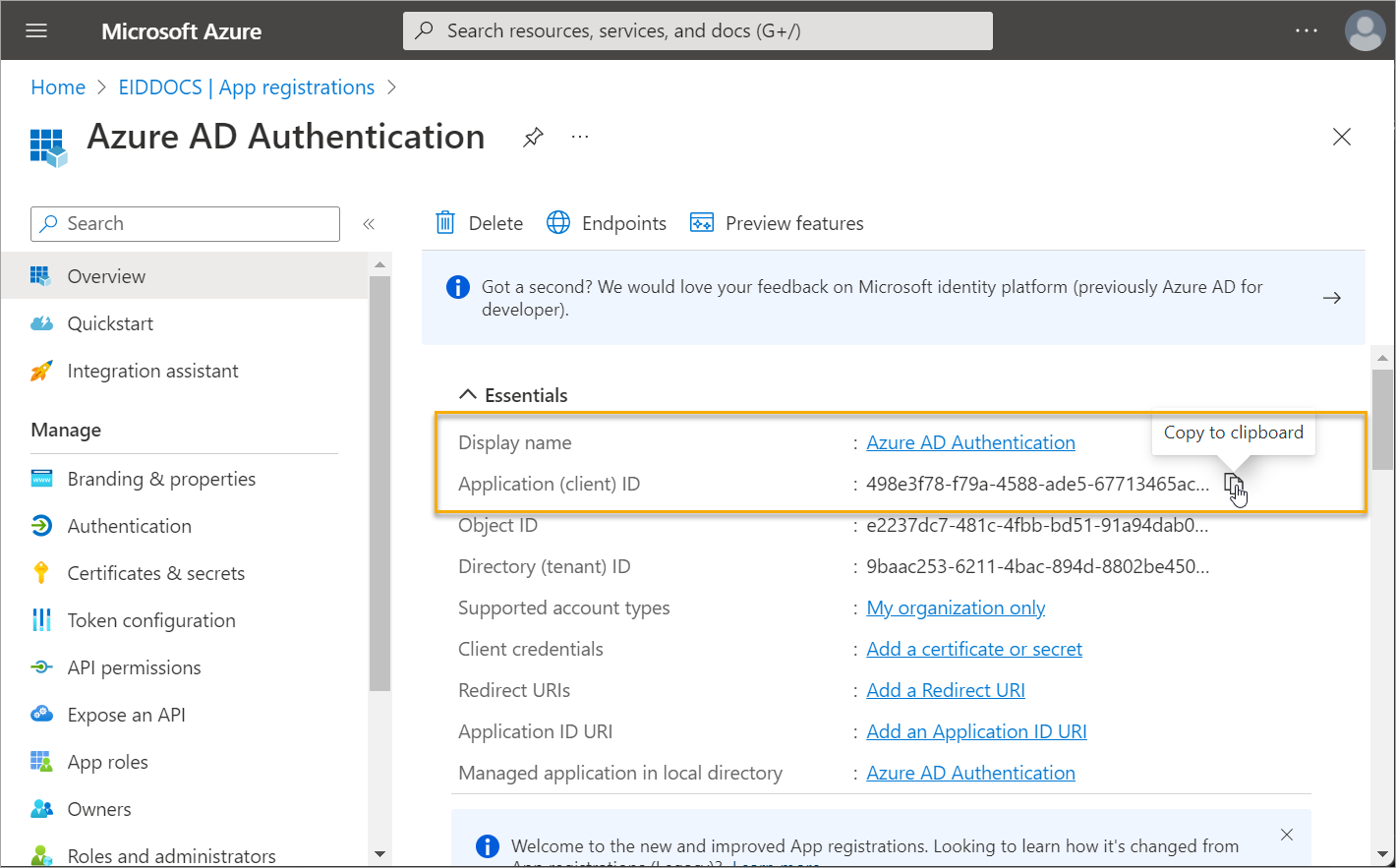Open API permissions
This screenshot has width=1396, height=868.
click(136, 666)
